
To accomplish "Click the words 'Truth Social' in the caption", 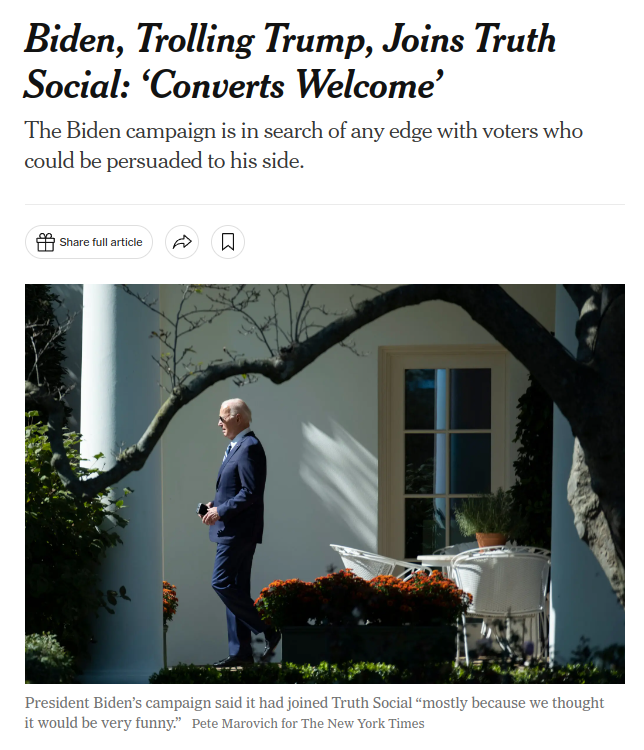I will [372, 703].
